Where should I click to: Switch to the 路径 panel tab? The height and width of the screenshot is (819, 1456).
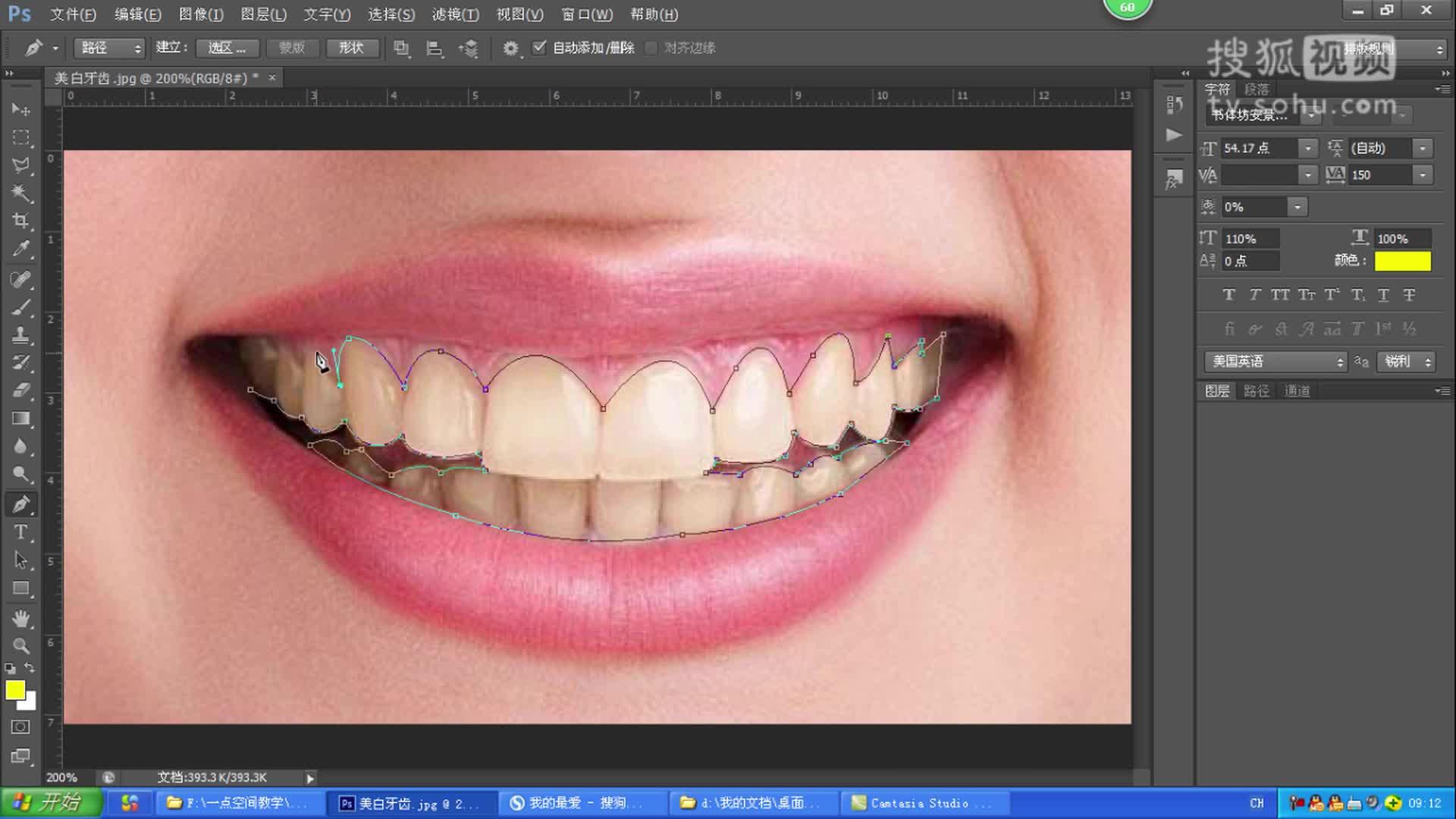(1257, 391)
